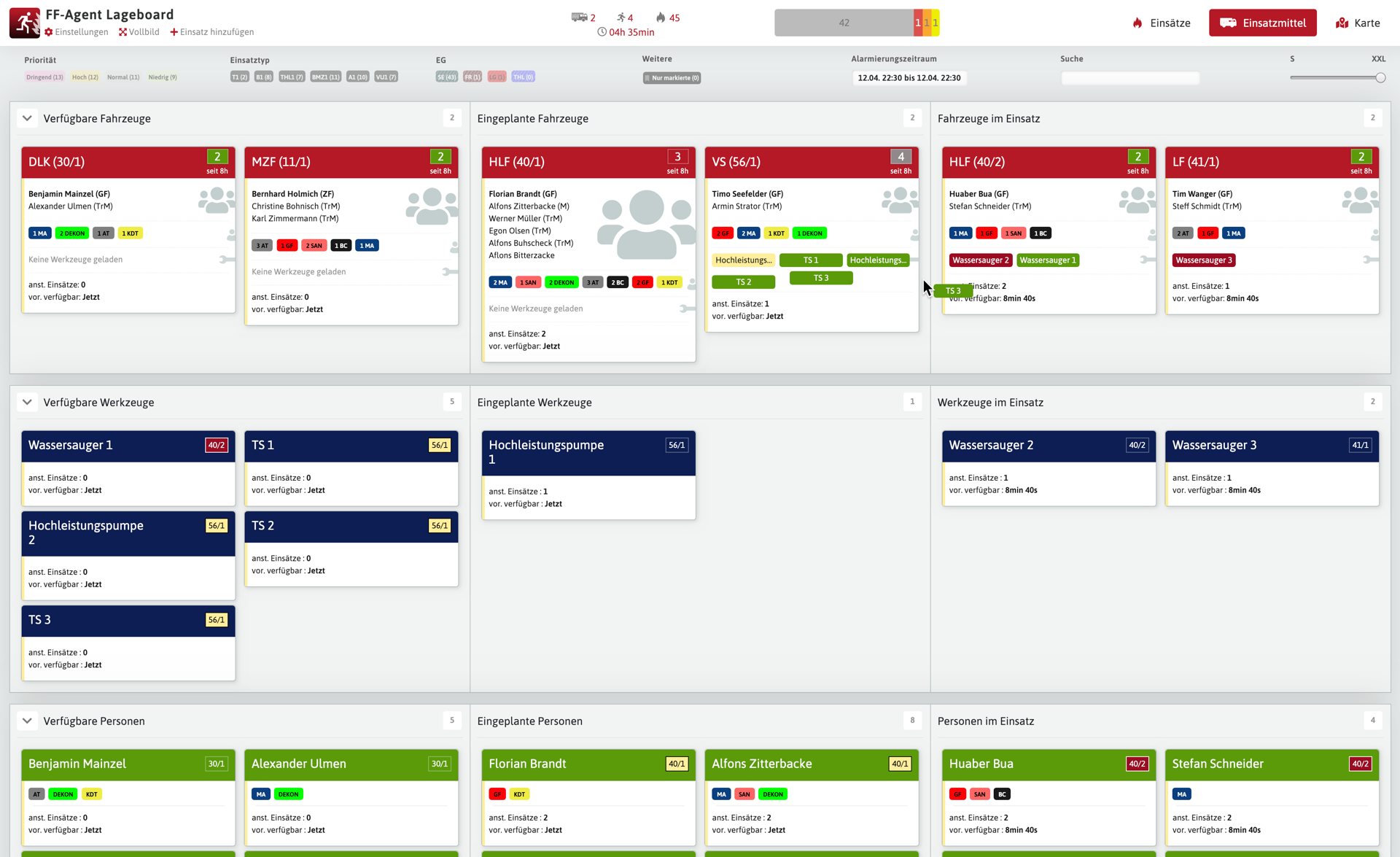Click the FF-Agent running man logo

(x=25, y=23)
